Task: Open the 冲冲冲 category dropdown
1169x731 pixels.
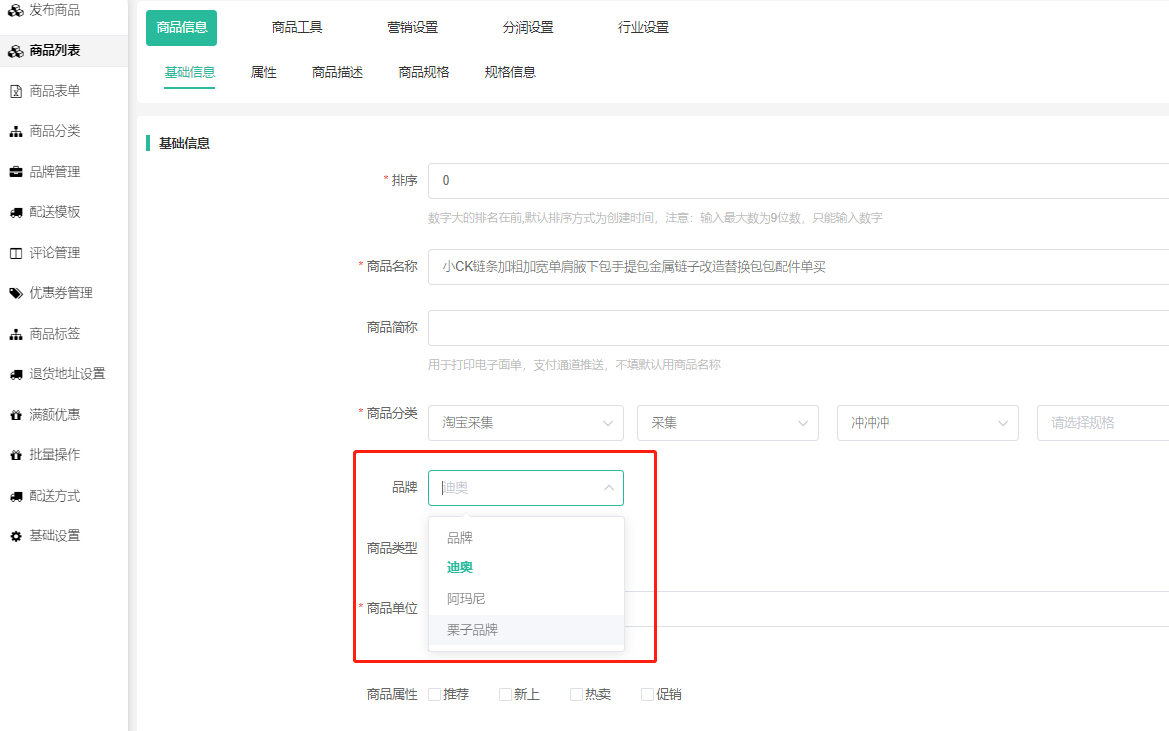Action: pos(926,423)
